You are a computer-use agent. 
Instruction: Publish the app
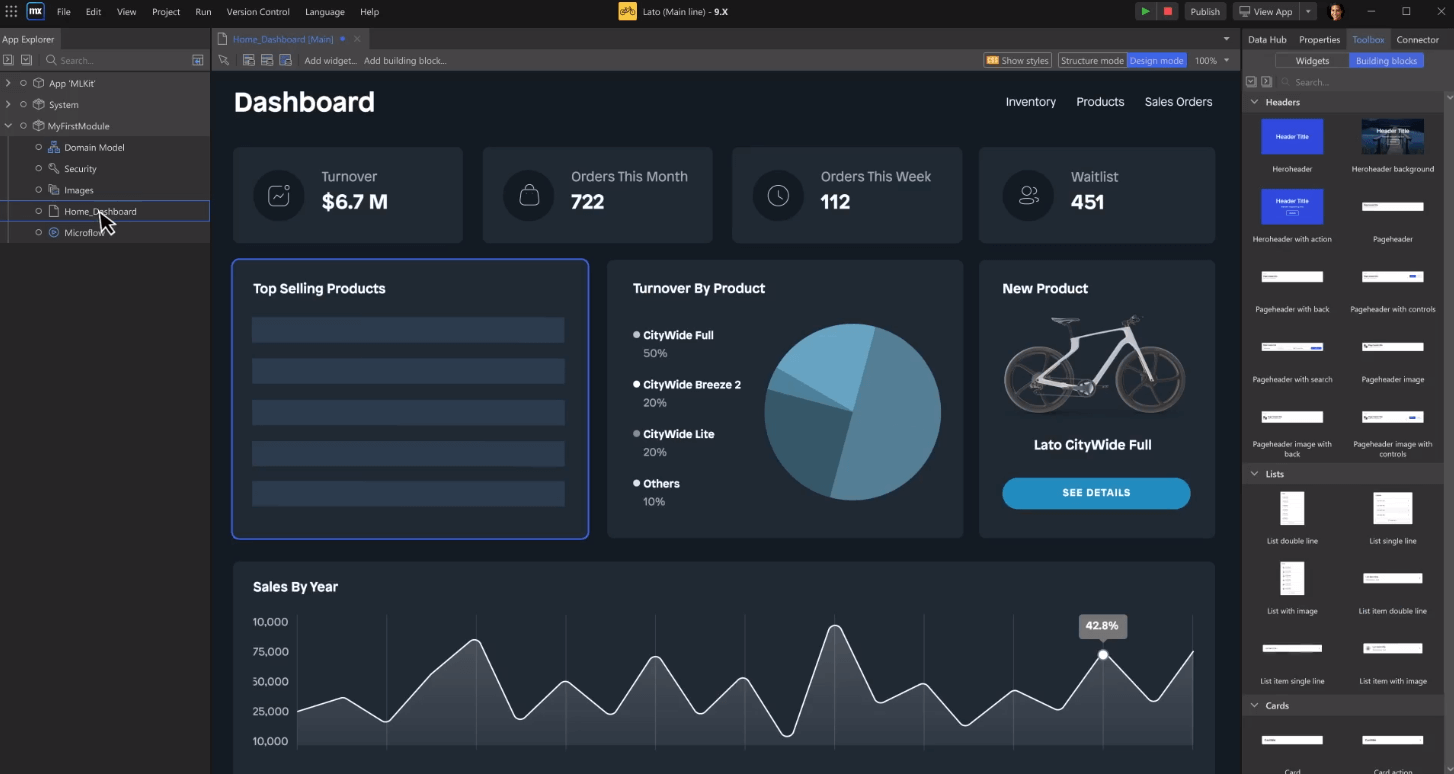(x=1204, y=11)
